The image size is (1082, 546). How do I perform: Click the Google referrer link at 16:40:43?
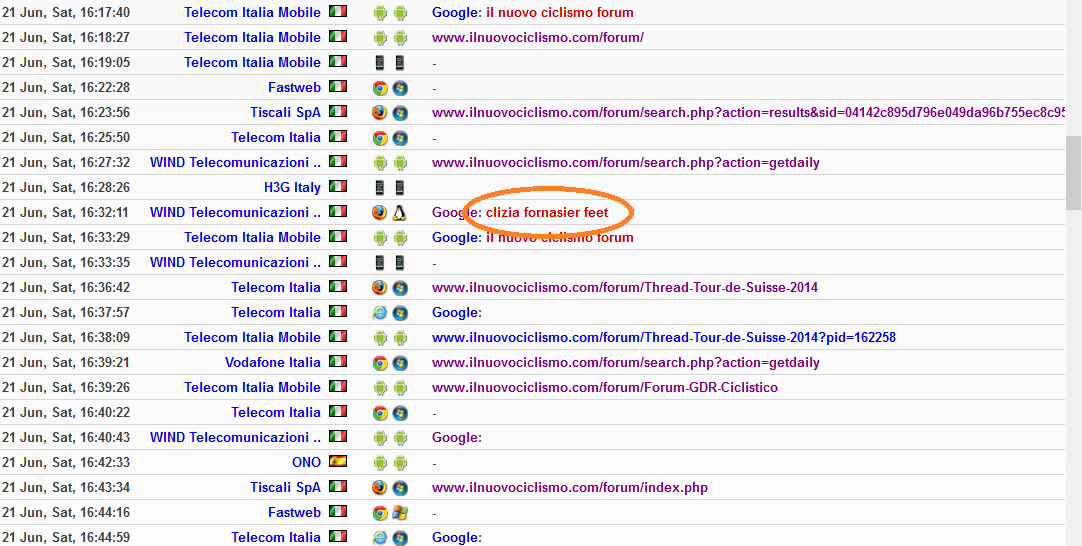(x=455, y=438)
